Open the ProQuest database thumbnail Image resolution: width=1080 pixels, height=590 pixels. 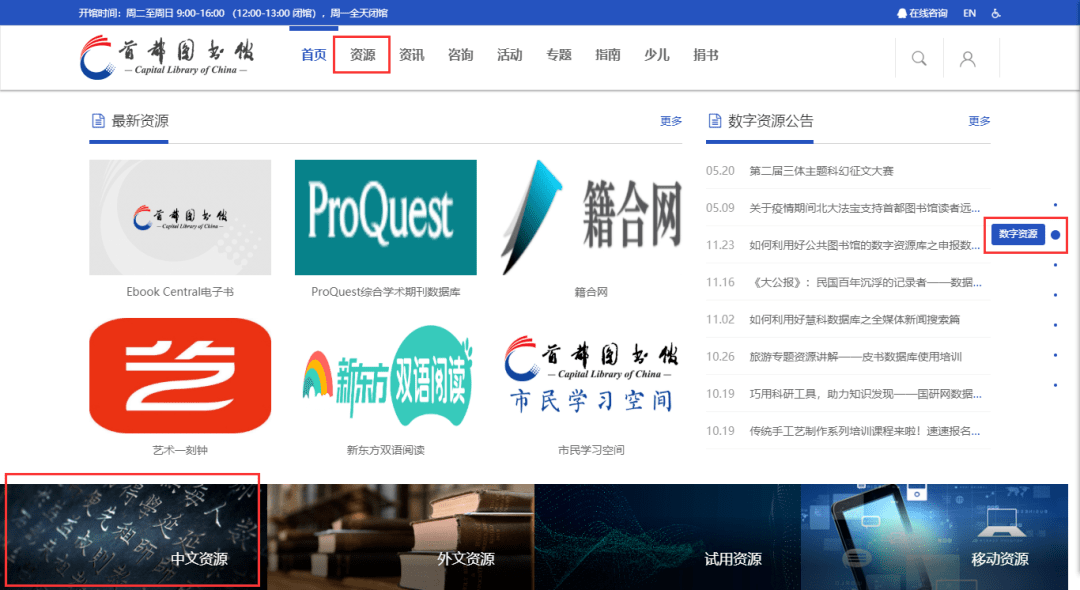point(385,217)
